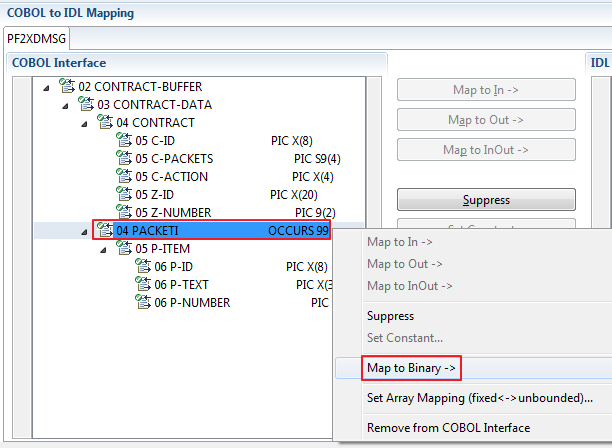
Task: Click the PIC 9(2) value
Action: 315,212
